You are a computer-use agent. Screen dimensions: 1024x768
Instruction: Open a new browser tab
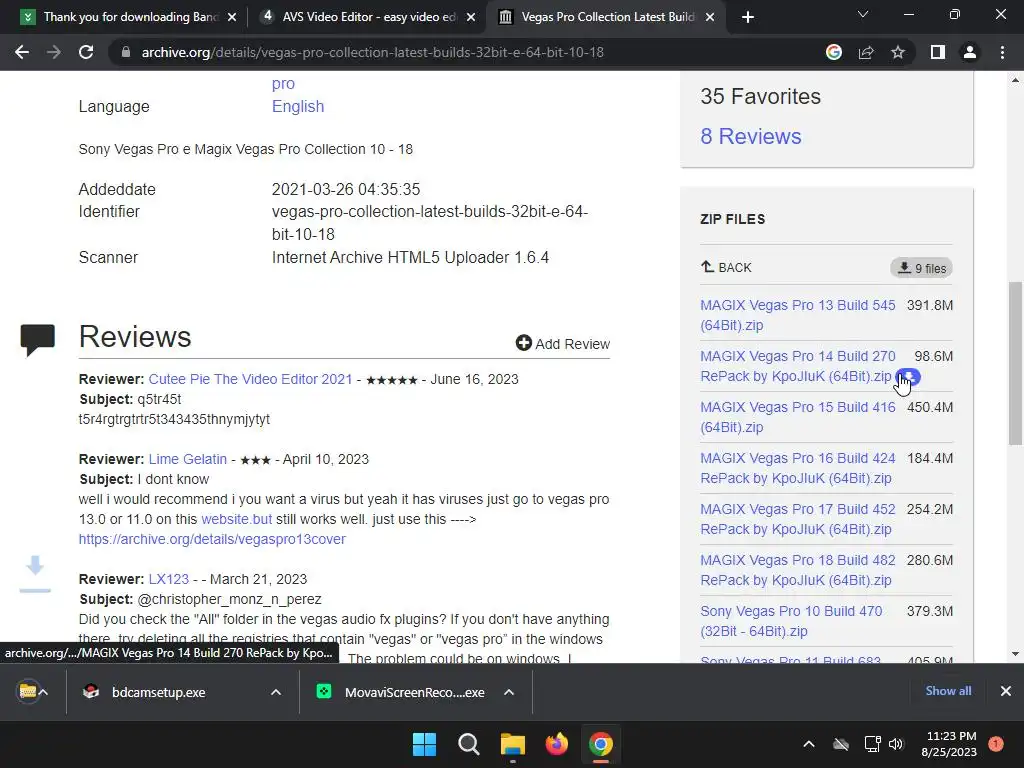(748, 17)
